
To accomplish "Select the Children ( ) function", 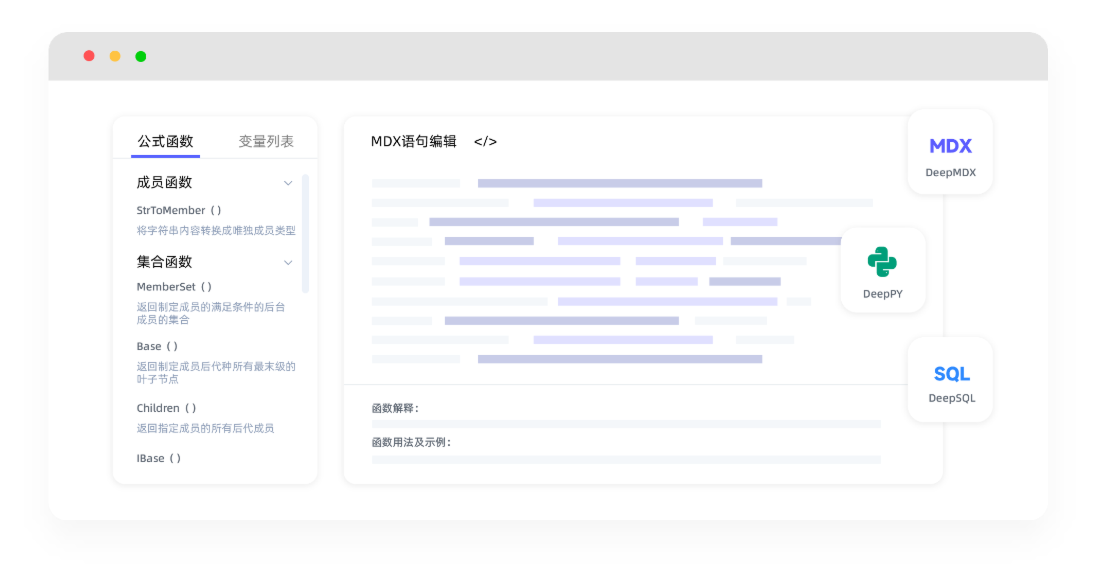I will tap(166, 408).
